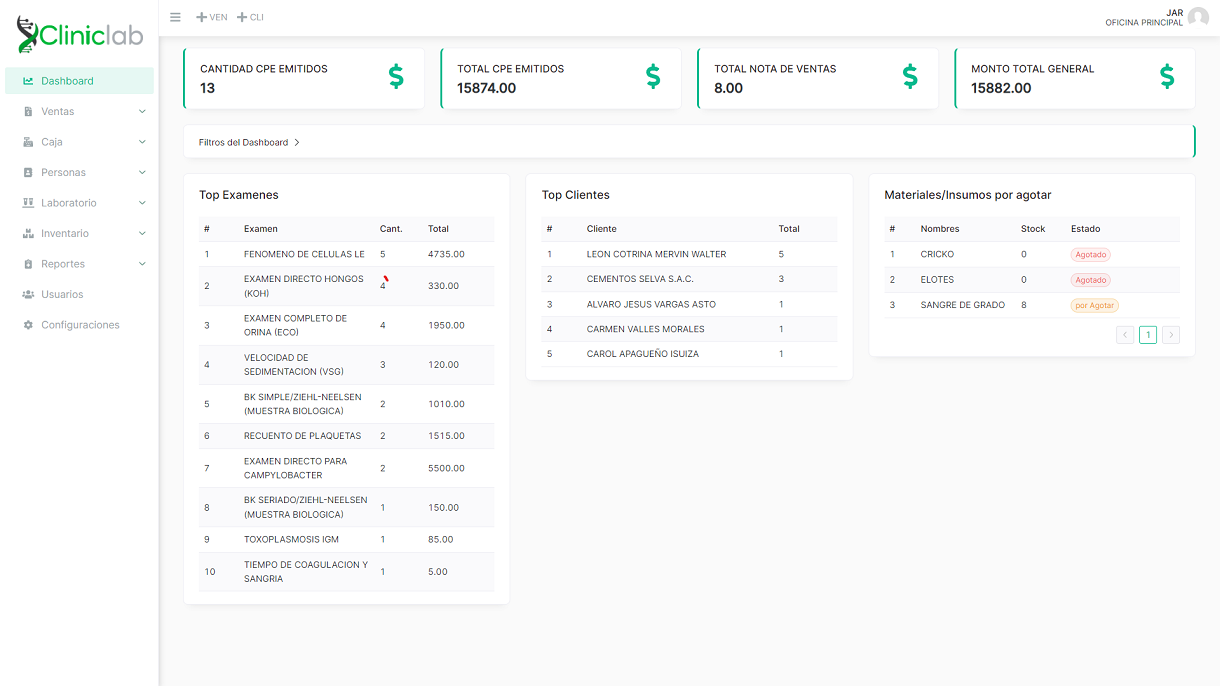Click the user avatar icon
Viewport: 1220px width, 686px height.
pyautogui.click(x=1197, y=17)
